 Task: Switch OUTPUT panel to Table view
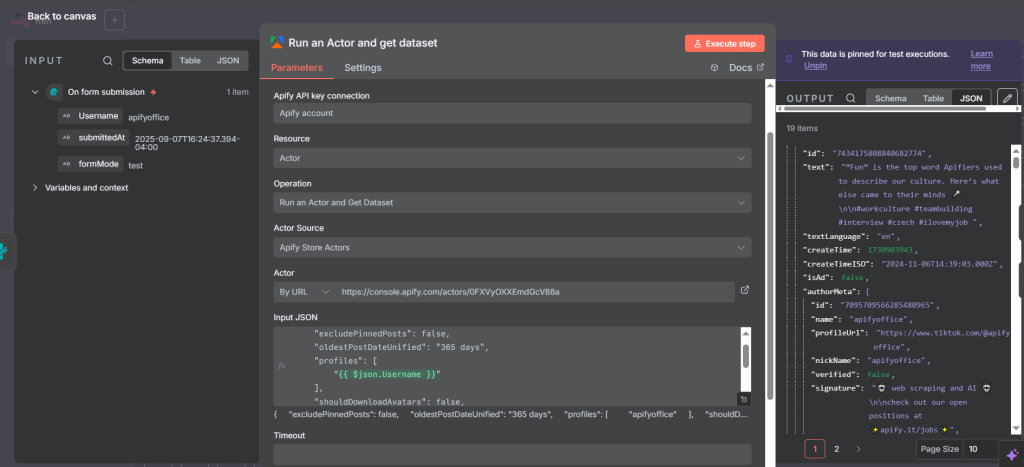point(933,99)
